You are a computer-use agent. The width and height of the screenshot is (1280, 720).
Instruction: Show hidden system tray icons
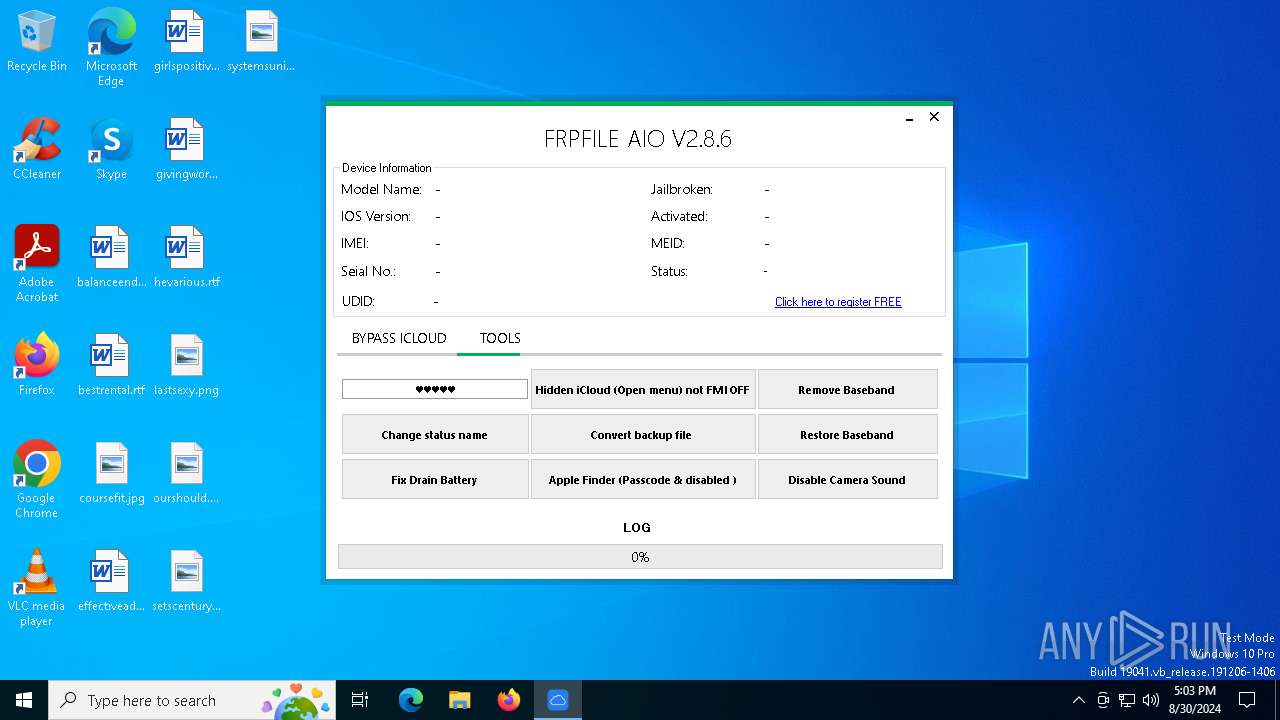click(x=1078, y=700)
